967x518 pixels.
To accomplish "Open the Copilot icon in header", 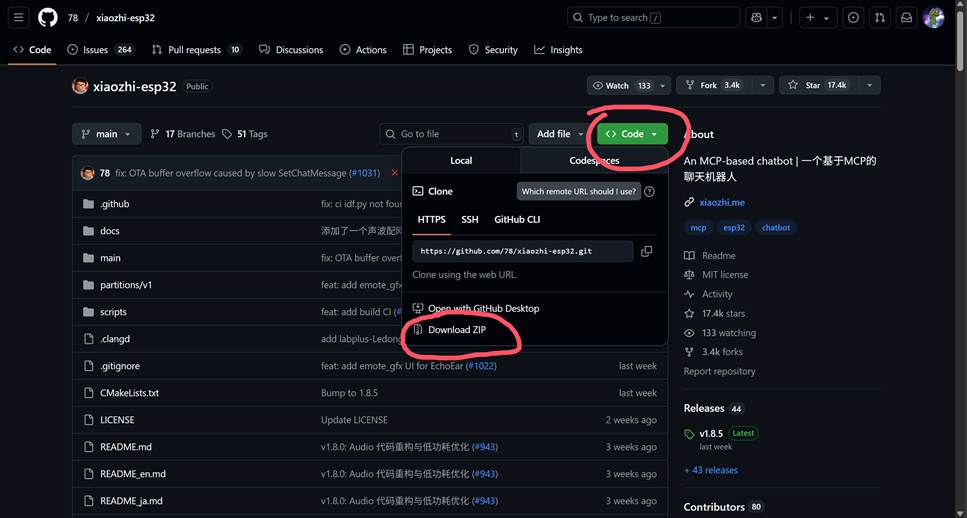I will point(756,18).
